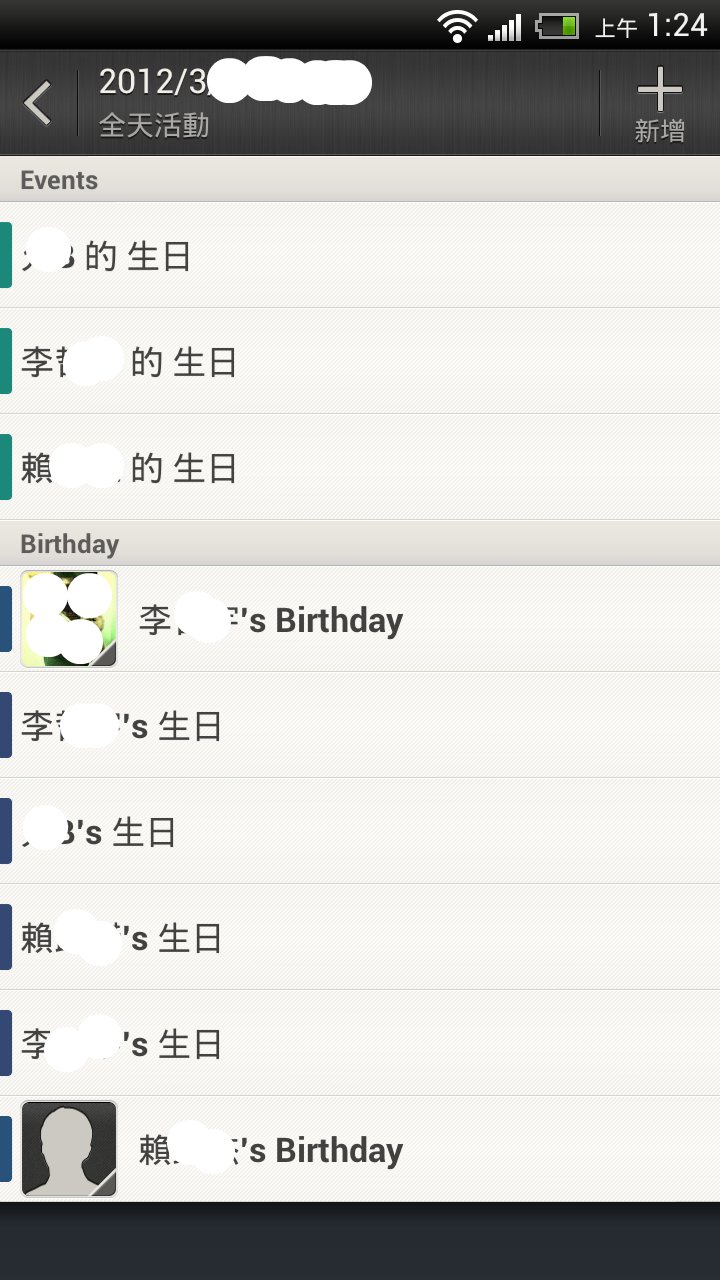Tap the battery status icon

click(x=557, y=26)
